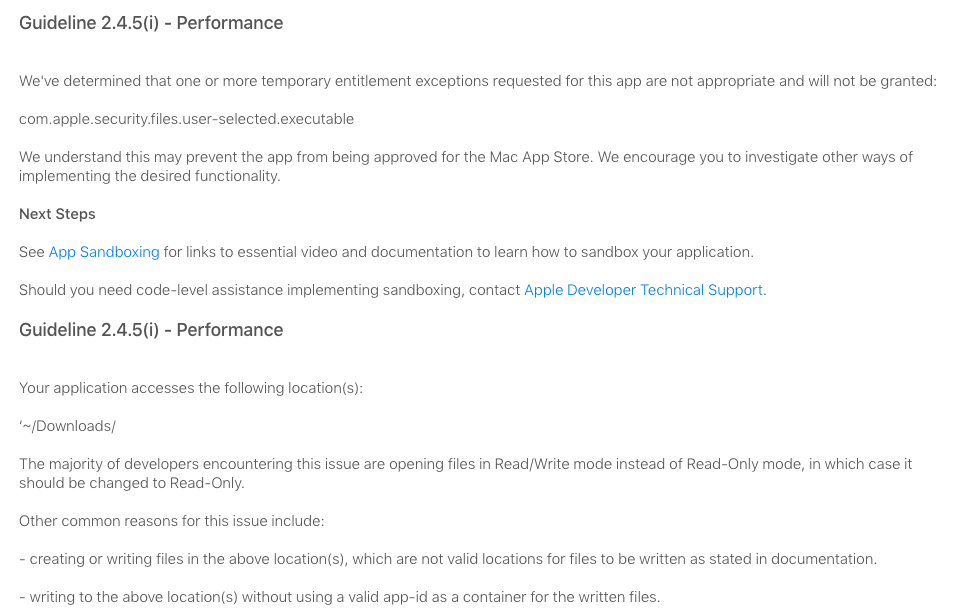Viewport: 956px width, 614px height.
Task: Click "implementing the desired functionality" text
Action: coord(149,176)
